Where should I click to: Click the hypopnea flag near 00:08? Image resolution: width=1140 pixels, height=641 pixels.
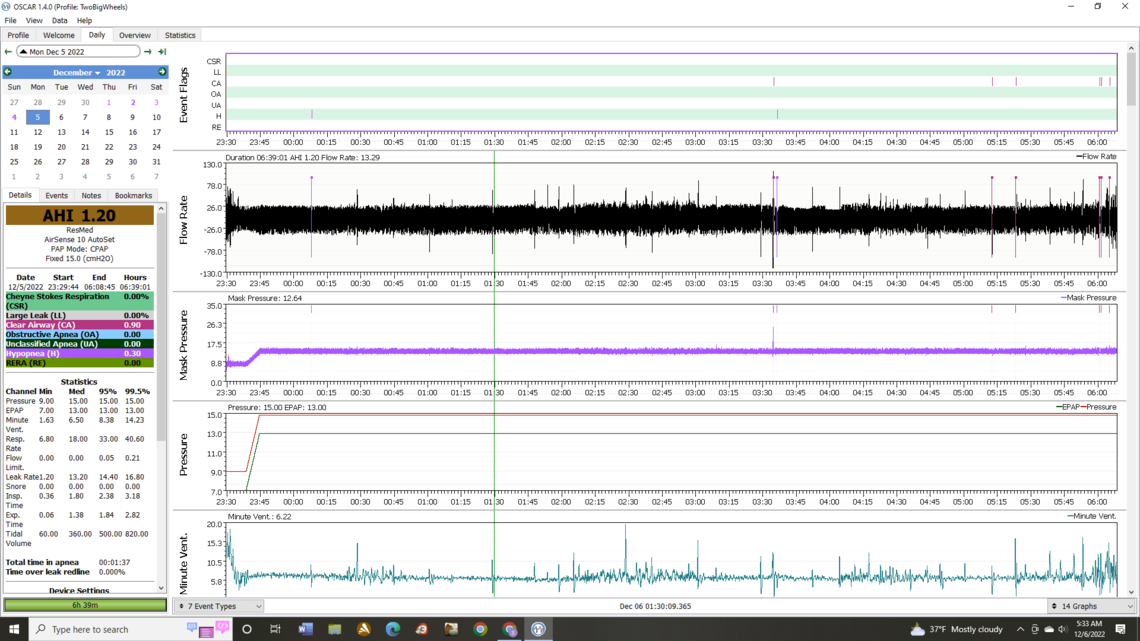tap(312, 115)
